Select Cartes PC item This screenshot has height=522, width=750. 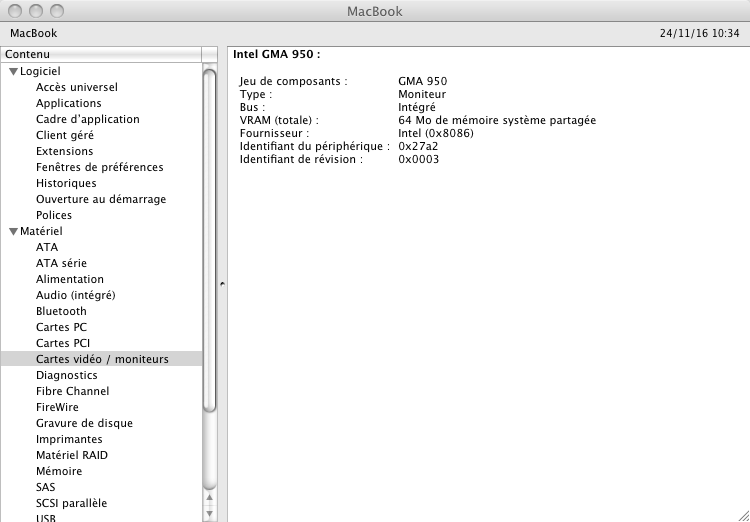[61, 327]
